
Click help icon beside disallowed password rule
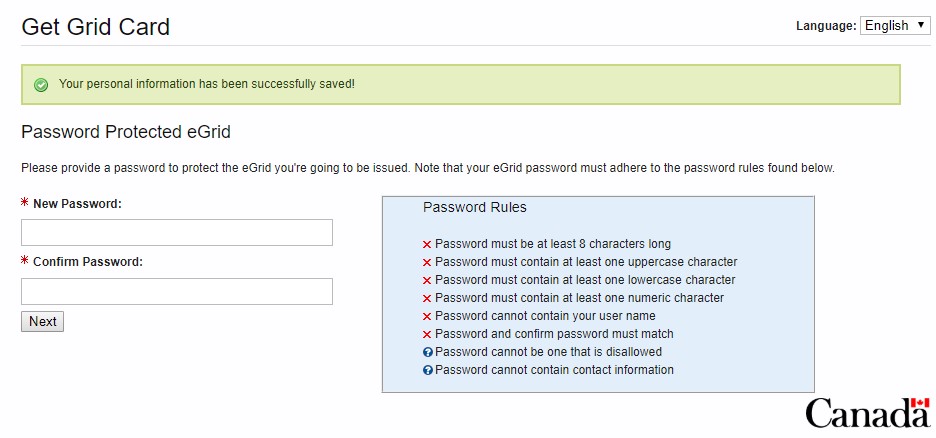click(428, 352)
